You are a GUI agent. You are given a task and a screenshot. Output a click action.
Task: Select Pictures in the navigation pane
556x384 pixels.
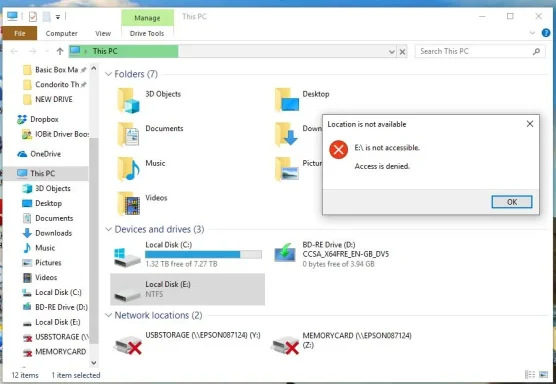pos(42,263)
